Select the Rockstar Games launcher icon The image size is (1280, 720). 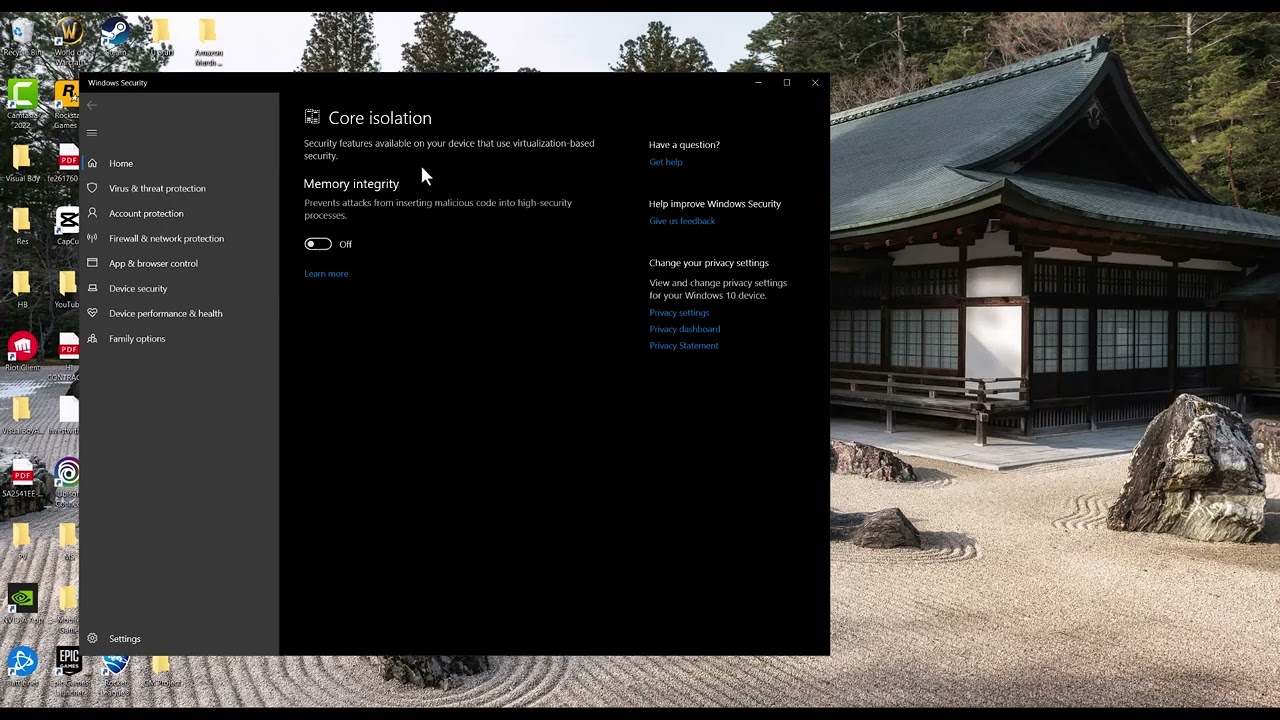67,105
